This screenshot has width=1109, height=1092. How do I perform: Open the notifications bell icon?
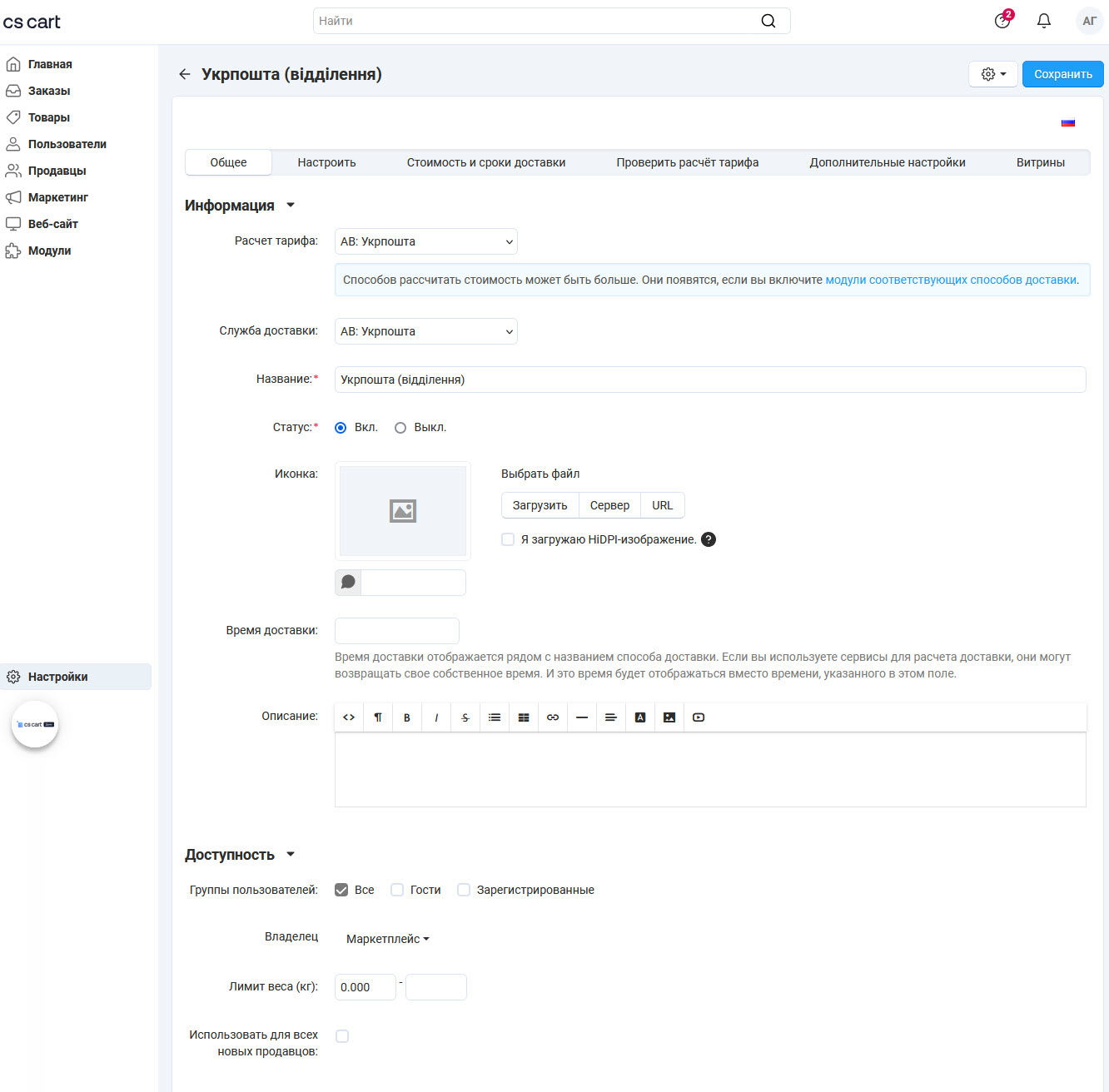click(x=1043, y=21)
